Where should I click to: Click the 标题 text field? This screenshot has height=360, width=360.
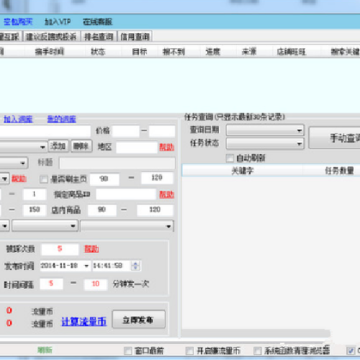click(x=117, y=163)
